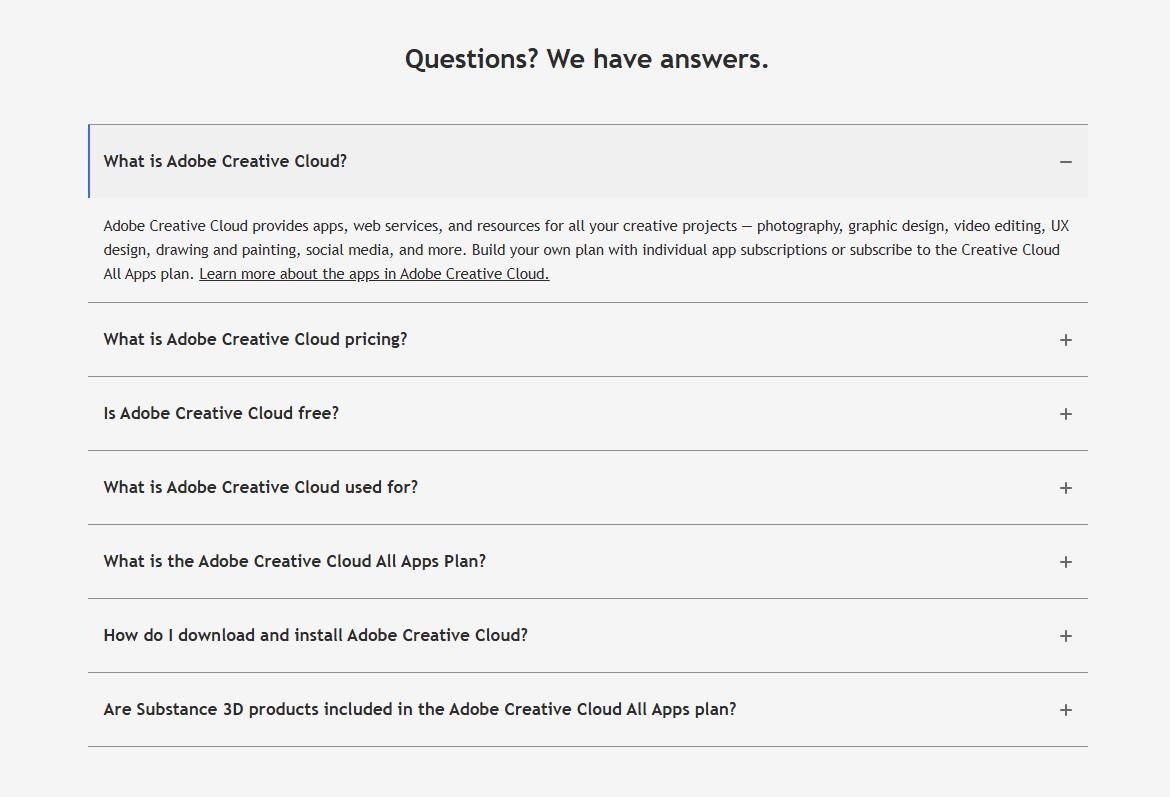Screen dimensions: 1170x797
Task: Click plus icon for the download and install question
Action: (1066, 636)
